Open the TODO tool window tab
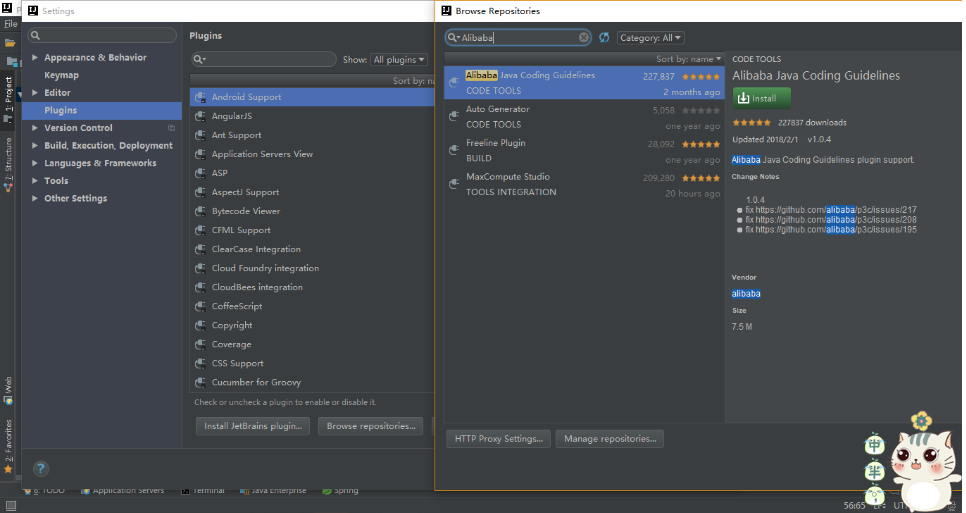 44,491
